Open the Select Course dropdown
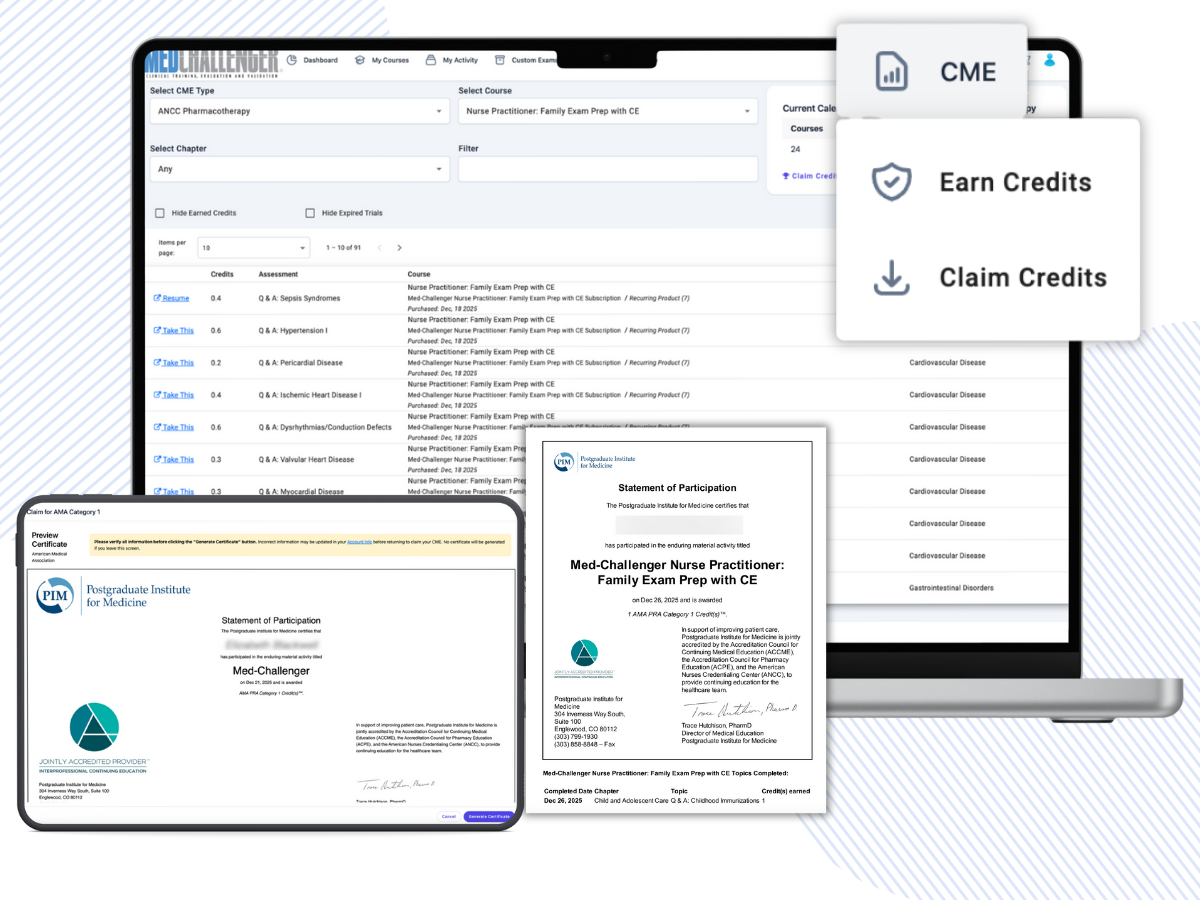Screen dimensions: 1200x900 605,110
